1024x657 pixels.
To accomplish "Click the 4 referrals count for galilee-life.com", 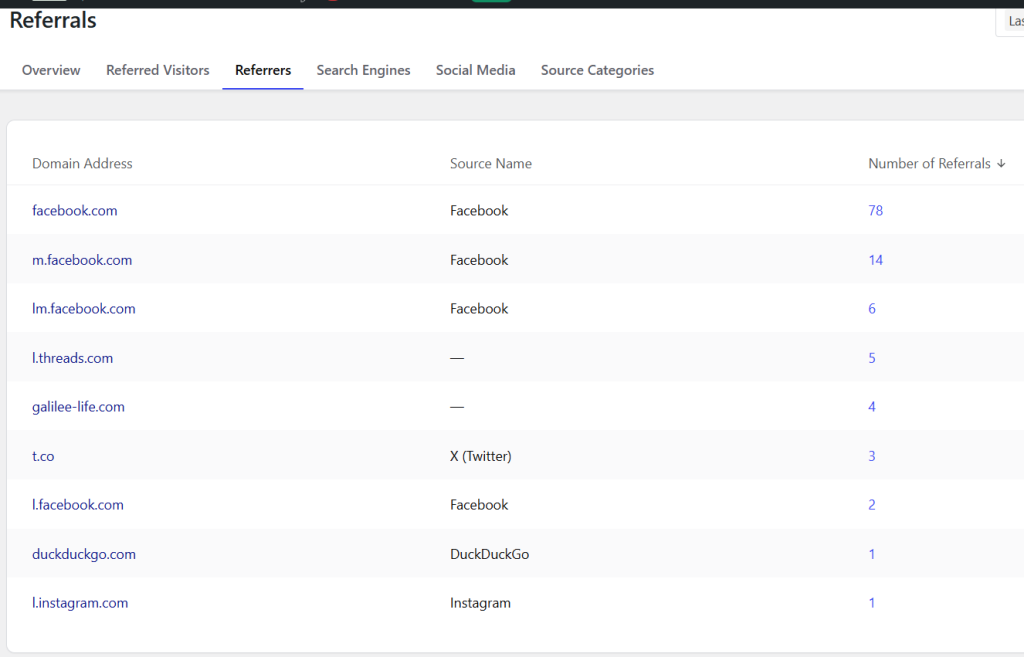I will pyautogui.click(x=872, y=406).
